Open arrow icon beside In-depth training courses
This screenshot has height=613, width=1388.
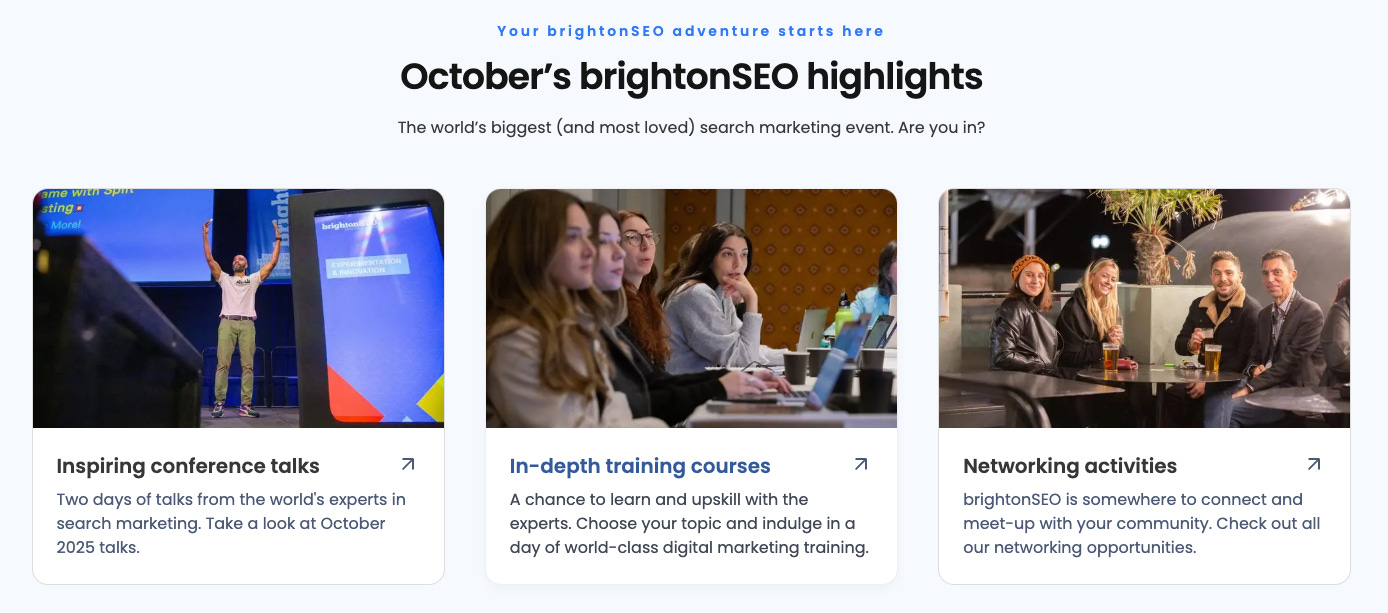(x=861, y=464)
